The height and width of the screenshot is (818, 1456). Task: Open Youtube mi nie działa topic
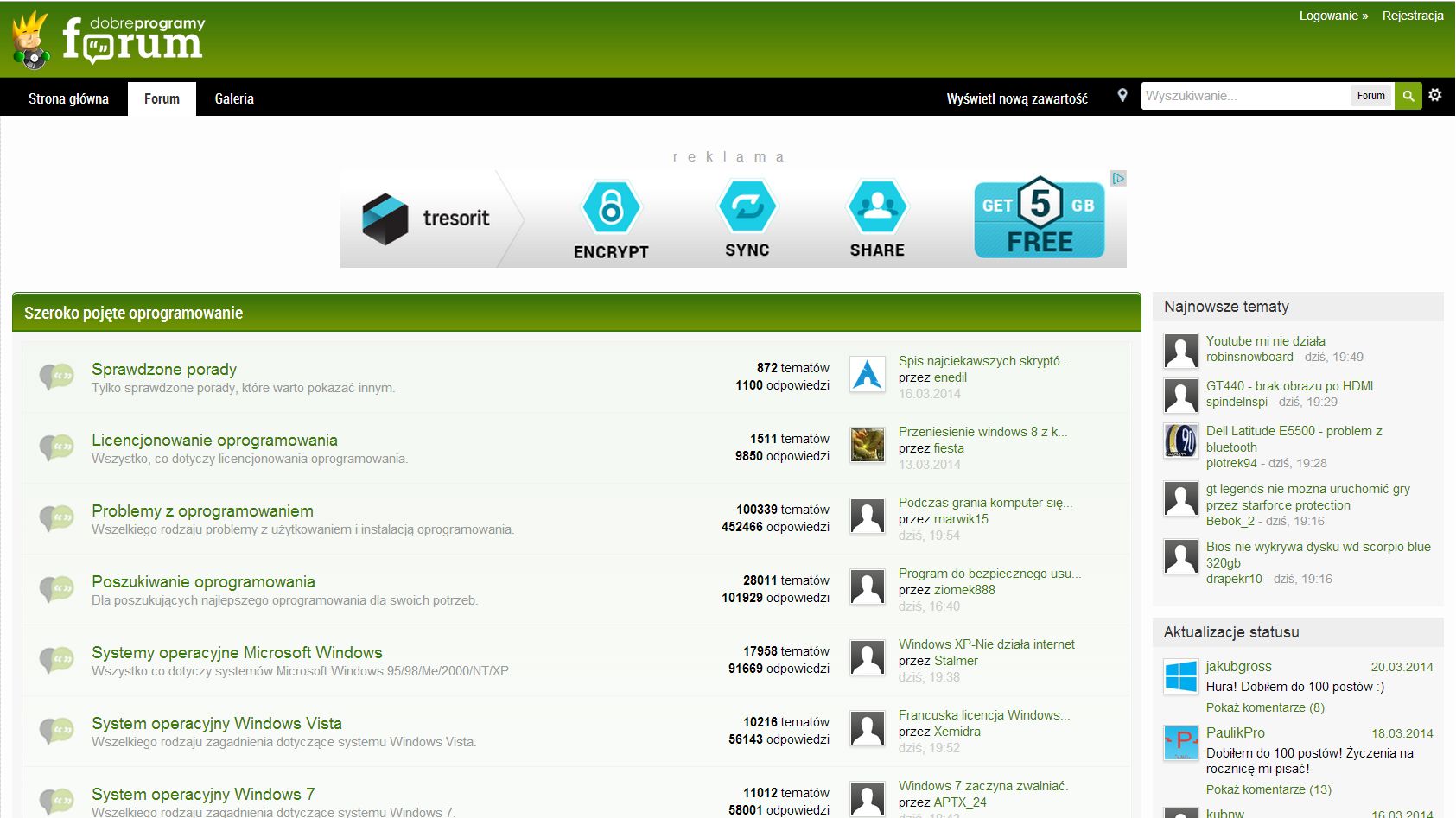click(1266, 341)
